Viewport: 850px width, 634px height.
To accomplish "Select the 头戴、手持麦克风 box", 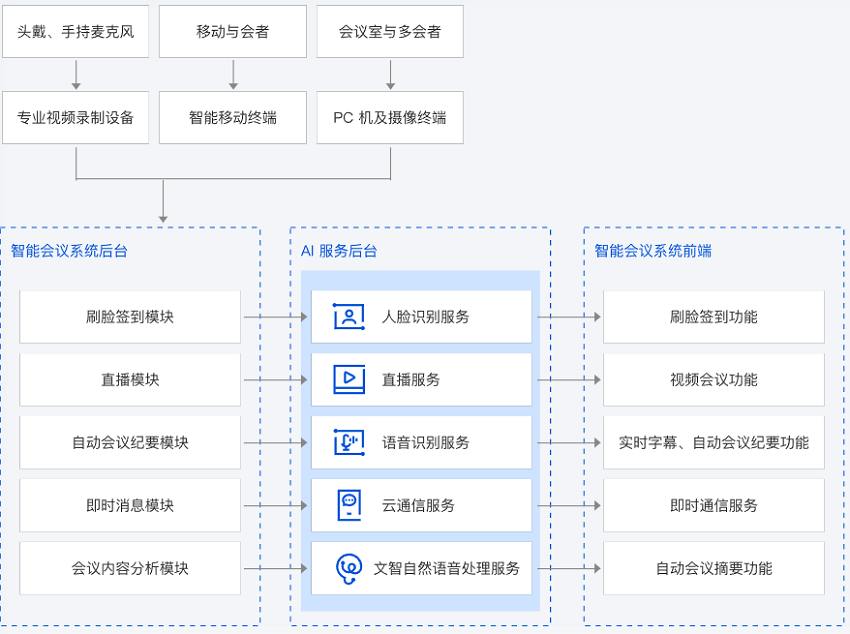I will [x=76, y=31].
